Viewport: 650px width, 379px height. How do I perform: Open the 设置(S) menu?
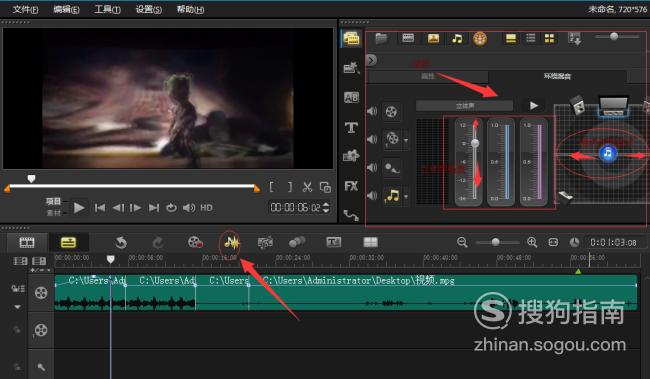(x=148, y=9)
